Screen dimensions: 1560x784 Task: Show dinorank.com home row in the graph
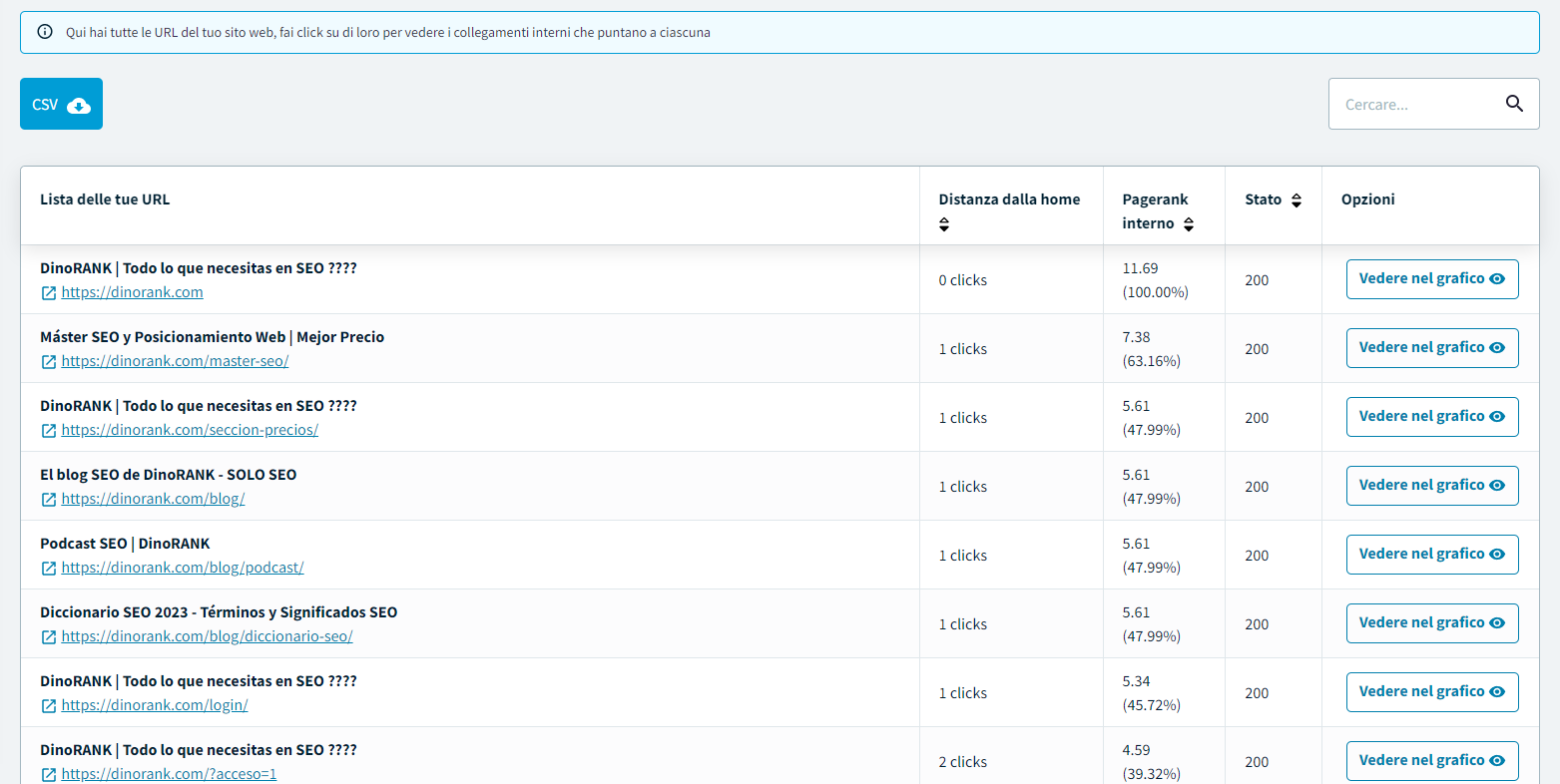tap(1431, 279)
